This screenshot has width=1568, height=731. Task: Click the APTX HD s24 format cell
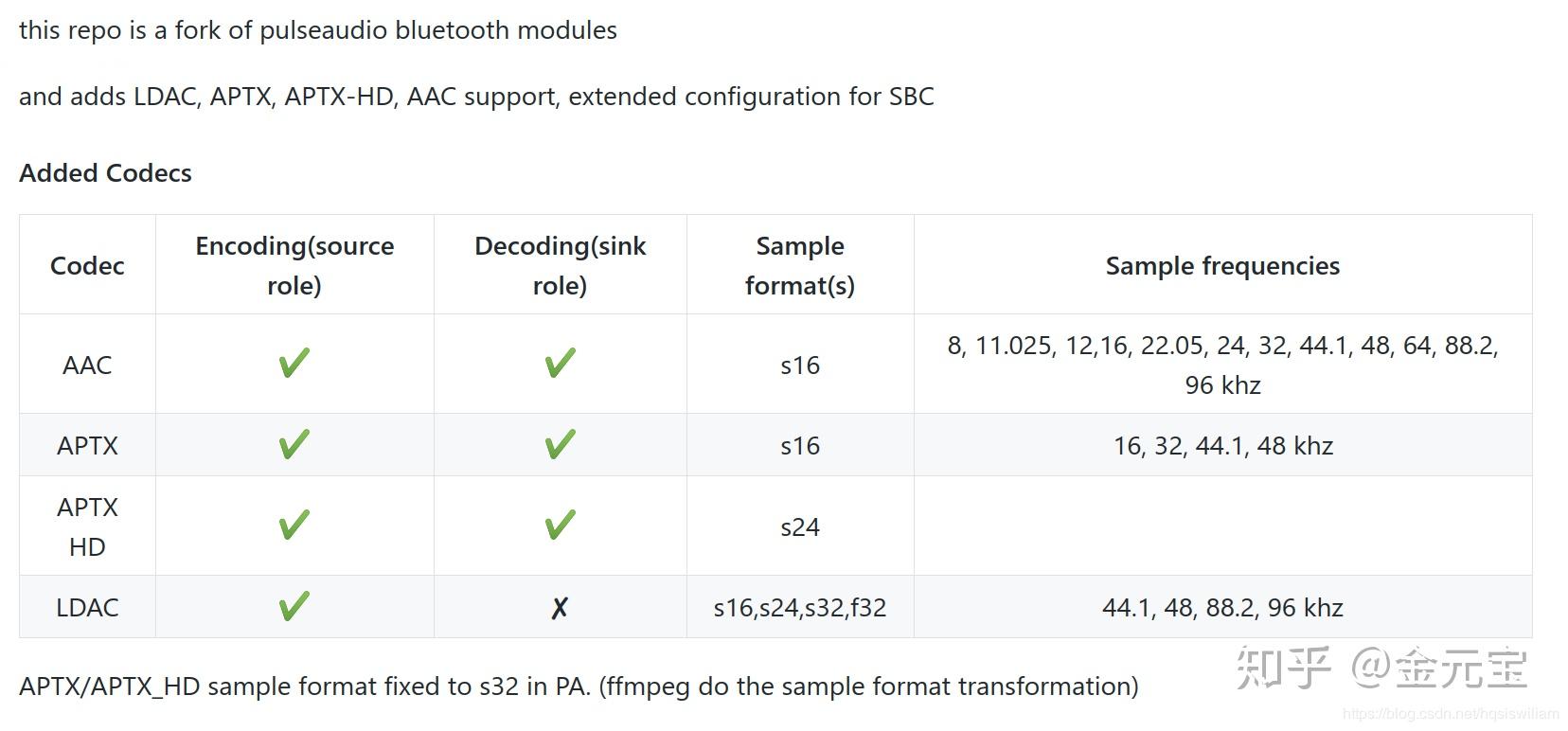click(800, 526)
